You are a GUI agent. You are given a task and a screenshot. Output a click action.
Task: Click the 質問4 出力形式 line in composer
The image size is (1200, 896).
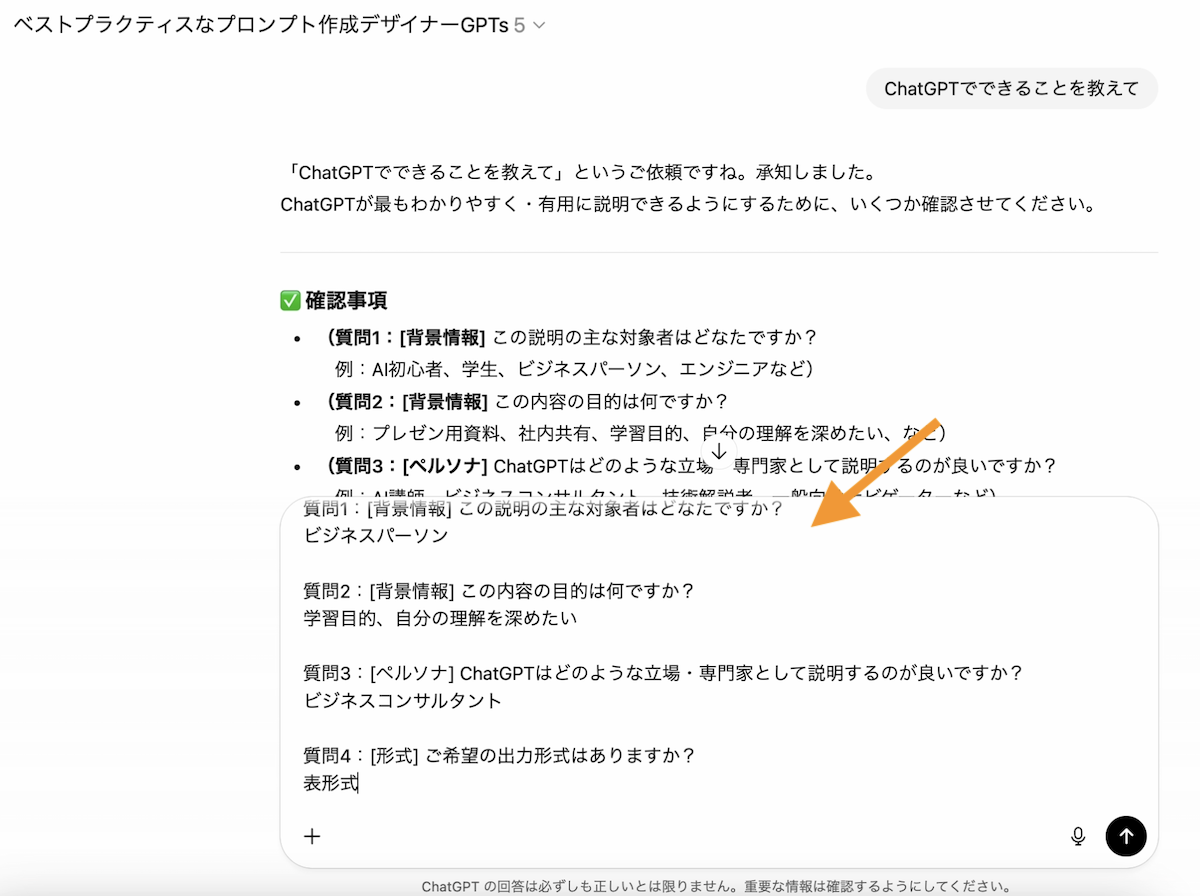[499, 756]
